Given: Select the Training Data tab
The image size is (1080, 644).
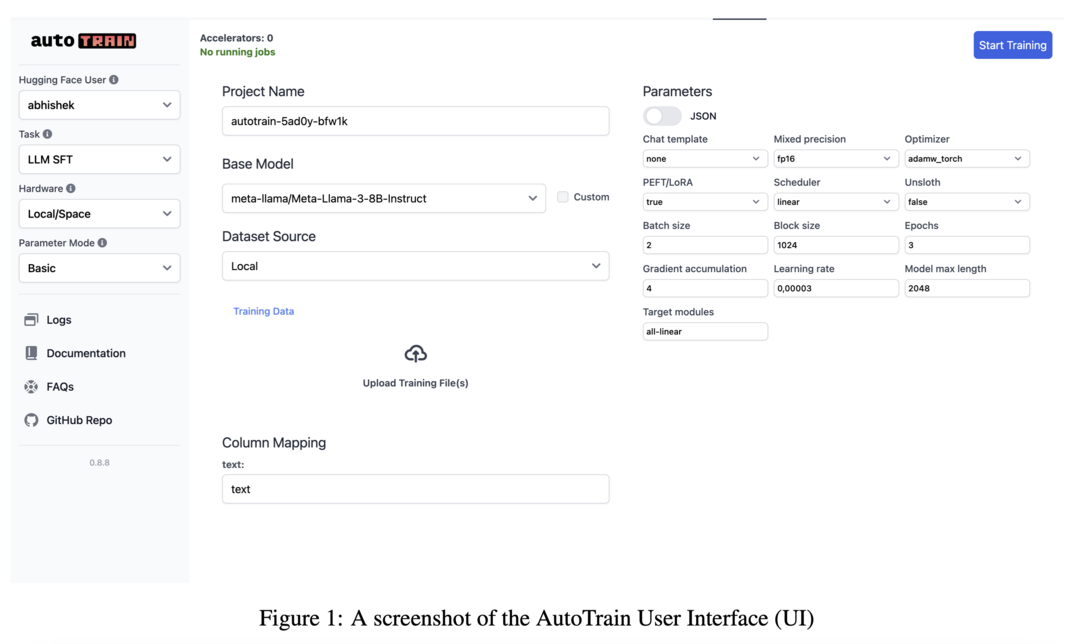Looking at the screenshot, I should [x=263, y=311].
